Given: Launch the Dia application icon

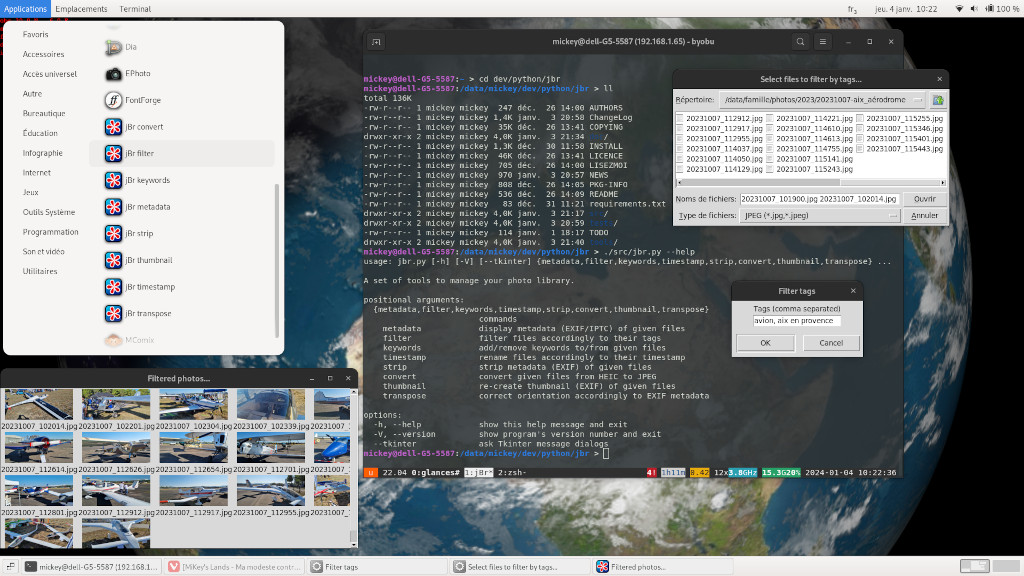Looking at the screenshot, I should (113, 47).
